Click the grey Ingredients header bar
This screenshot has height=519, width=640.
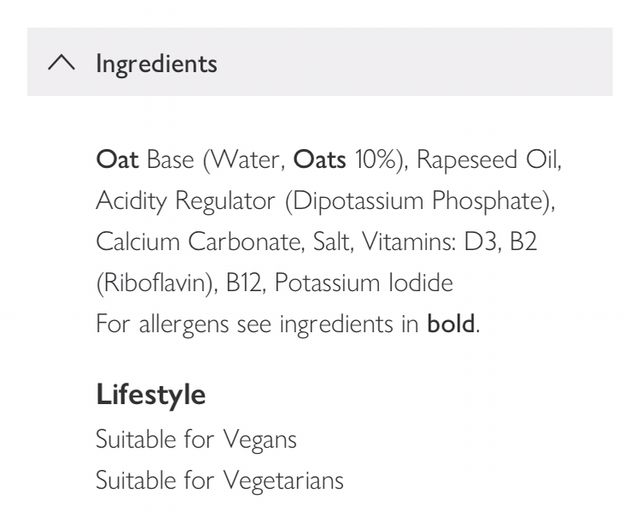400,63
